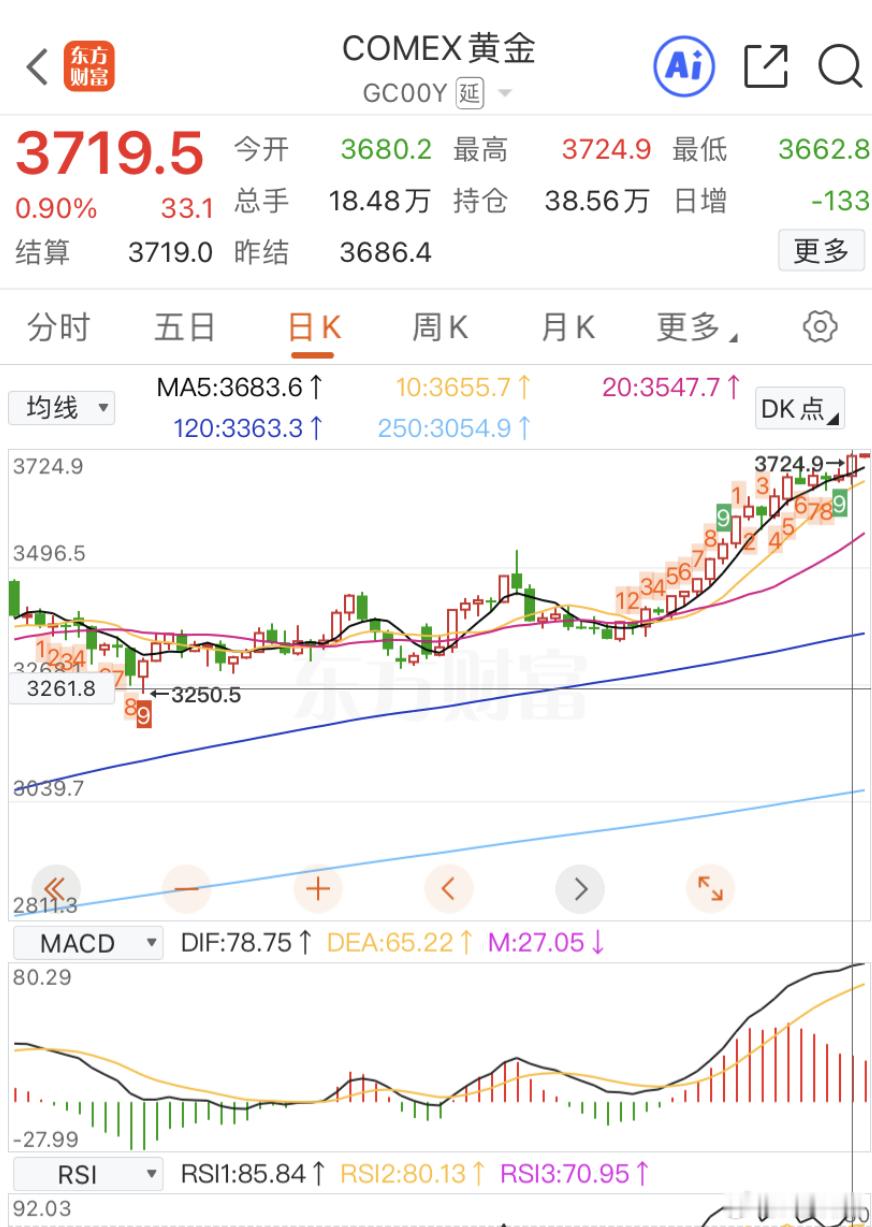Tap the MA5:3683.6 moving average label
This screenshot has width=872, height=1227.
[x=240, y=387]
